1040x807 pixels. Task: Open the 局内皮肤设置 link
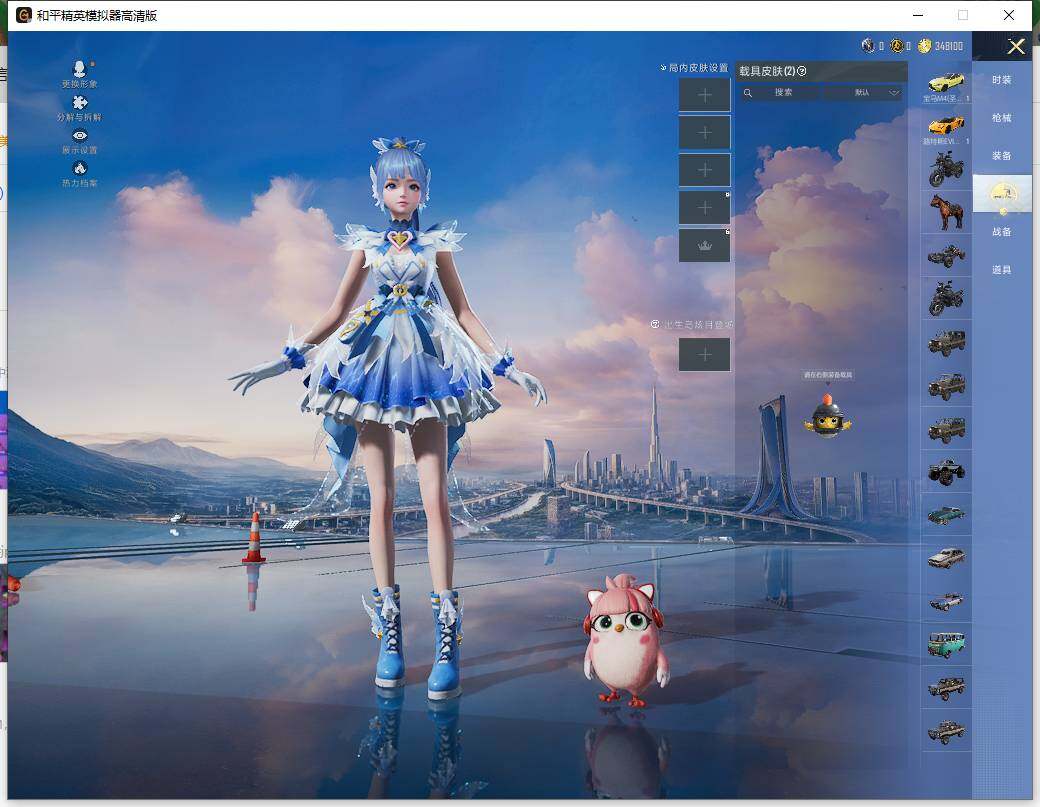pos(694,68)
